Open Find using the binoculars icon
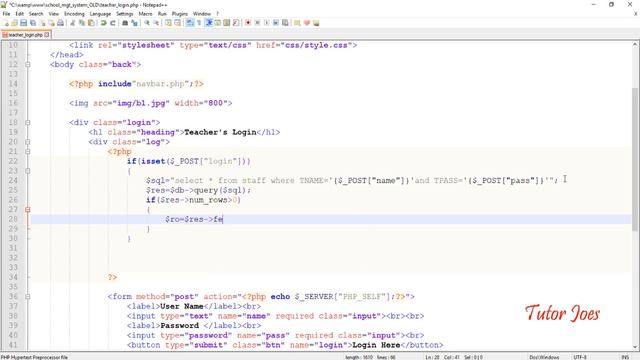This screenshot has width=640, height=360. click(125, 23)
